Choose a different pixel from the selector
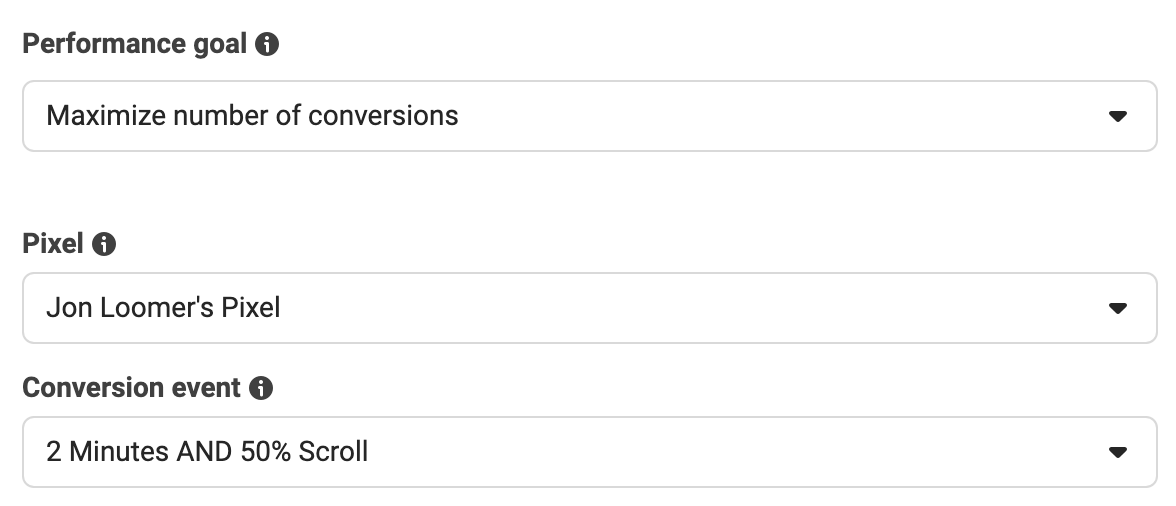 coord(590,308)
